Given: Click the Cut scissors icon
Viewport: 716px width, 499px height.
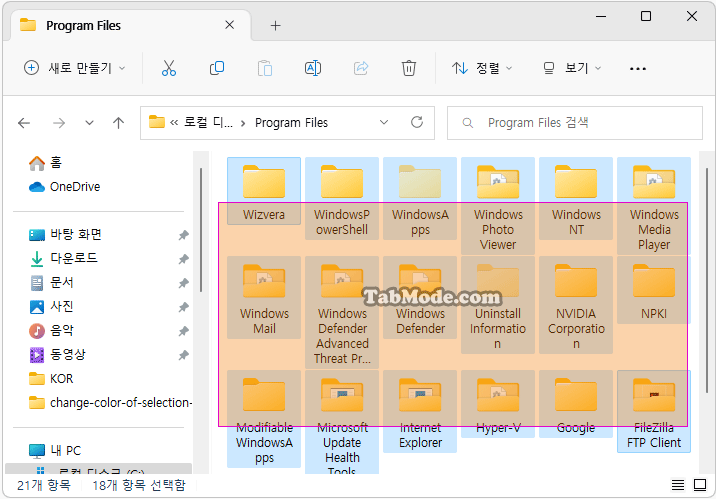Looking at the screenshot, I should (168, 68).
